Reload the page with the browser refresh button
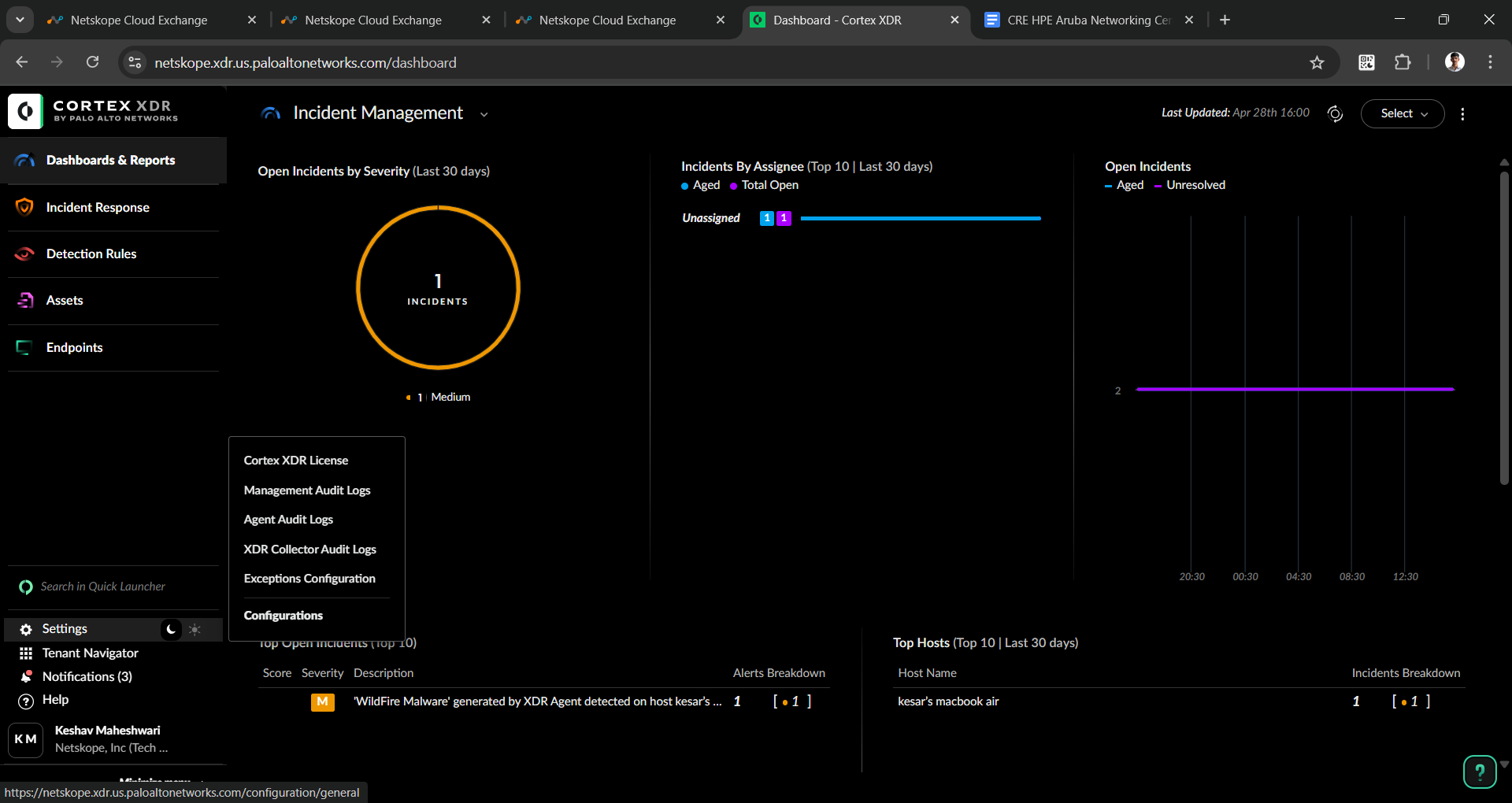This screenshot has height=803, width=1512. coord(92,62)
